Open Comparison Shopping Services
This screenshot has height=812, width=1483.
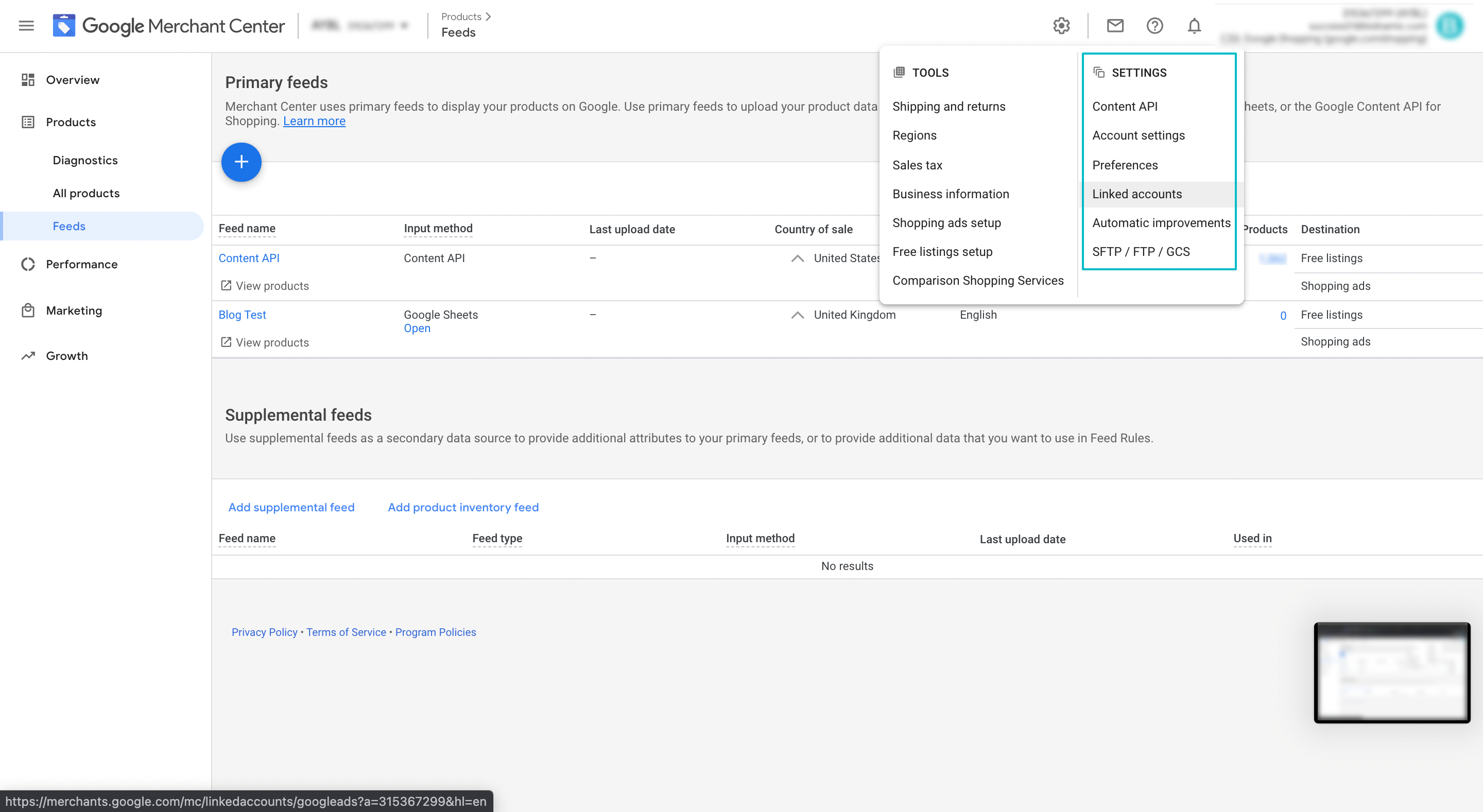coord(977,280)
